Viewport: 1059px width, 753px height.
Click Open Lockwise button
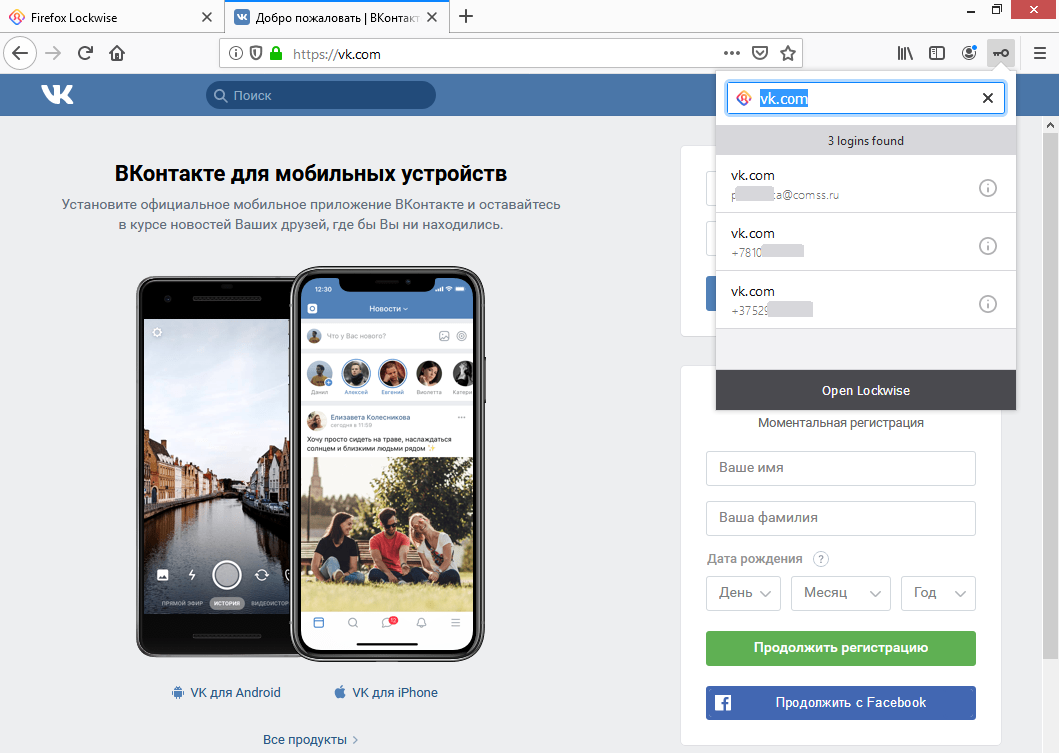tap(866, 390)
